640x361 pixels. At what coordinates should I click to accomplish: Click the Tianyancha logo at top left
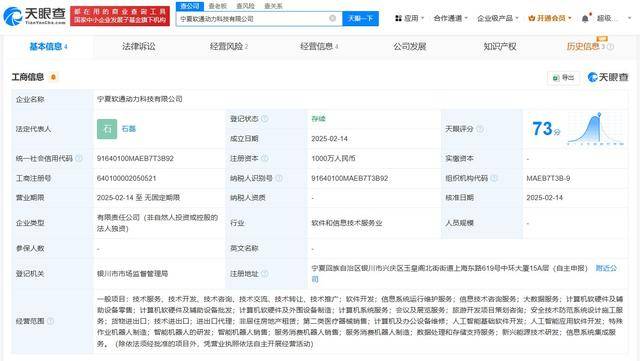tap(34, 16)
